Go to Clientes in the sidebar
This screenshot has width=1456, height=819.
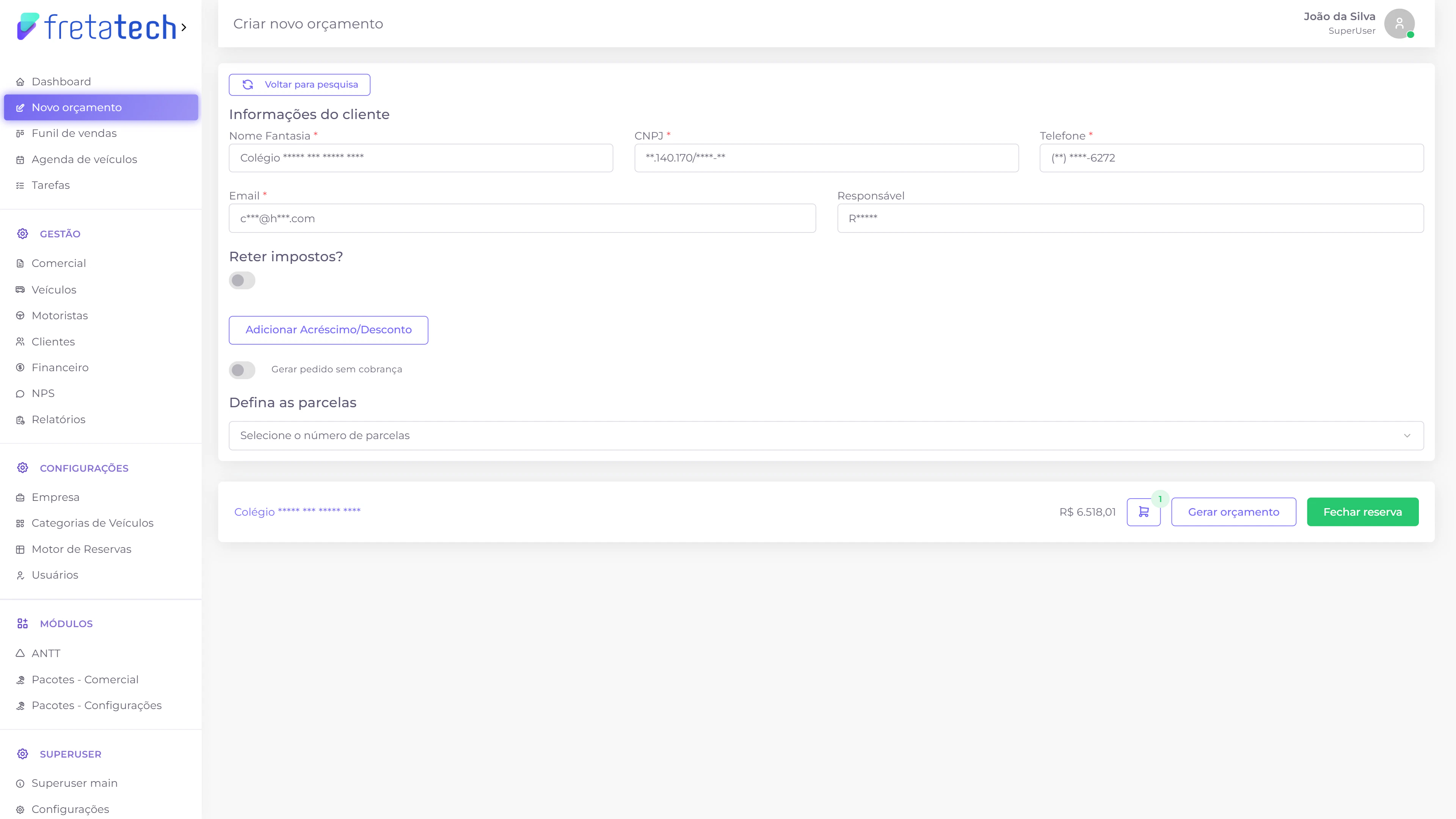tap(53, 341)
